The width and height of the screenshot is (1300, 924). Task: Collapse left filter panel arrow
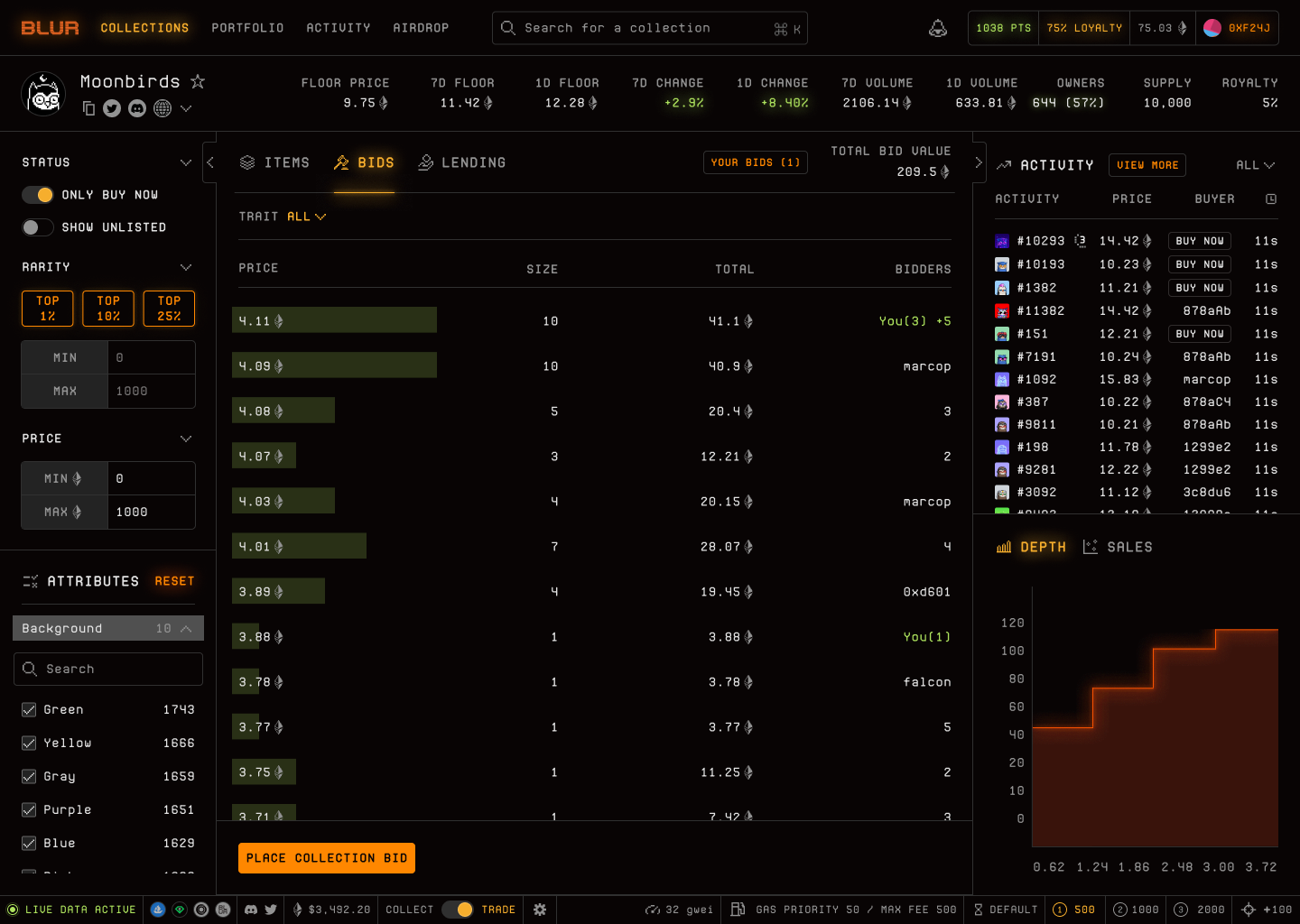point(210,162)
